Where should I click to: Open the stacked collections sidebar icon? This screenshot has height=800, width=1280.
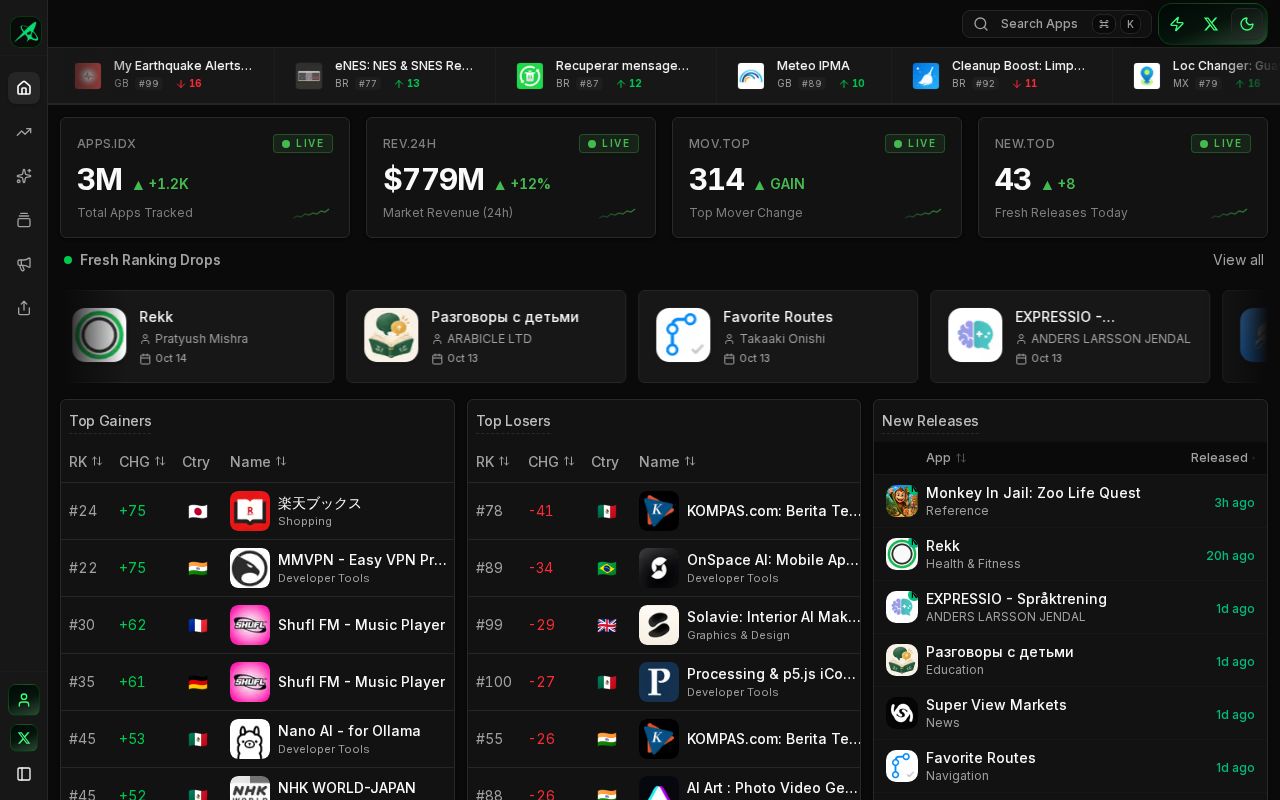[x=24, y=220]
